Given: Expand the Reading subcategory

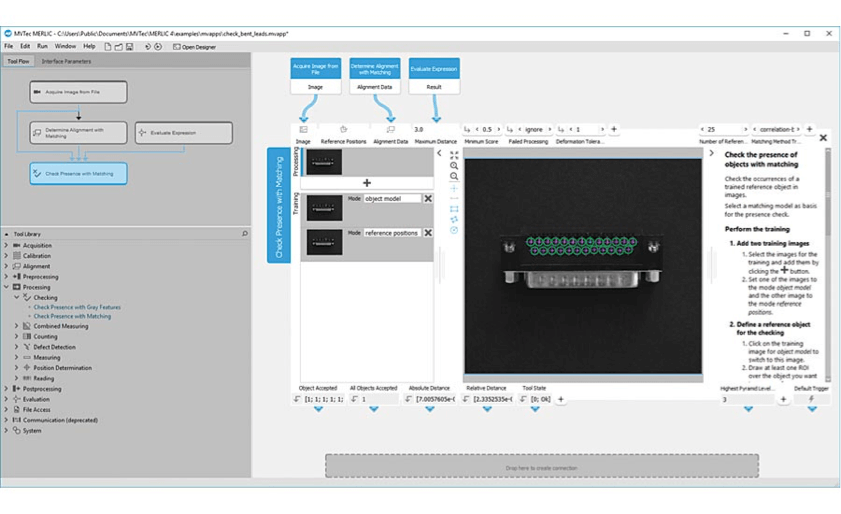Looking at the screenshot, I should click(17, 378).
